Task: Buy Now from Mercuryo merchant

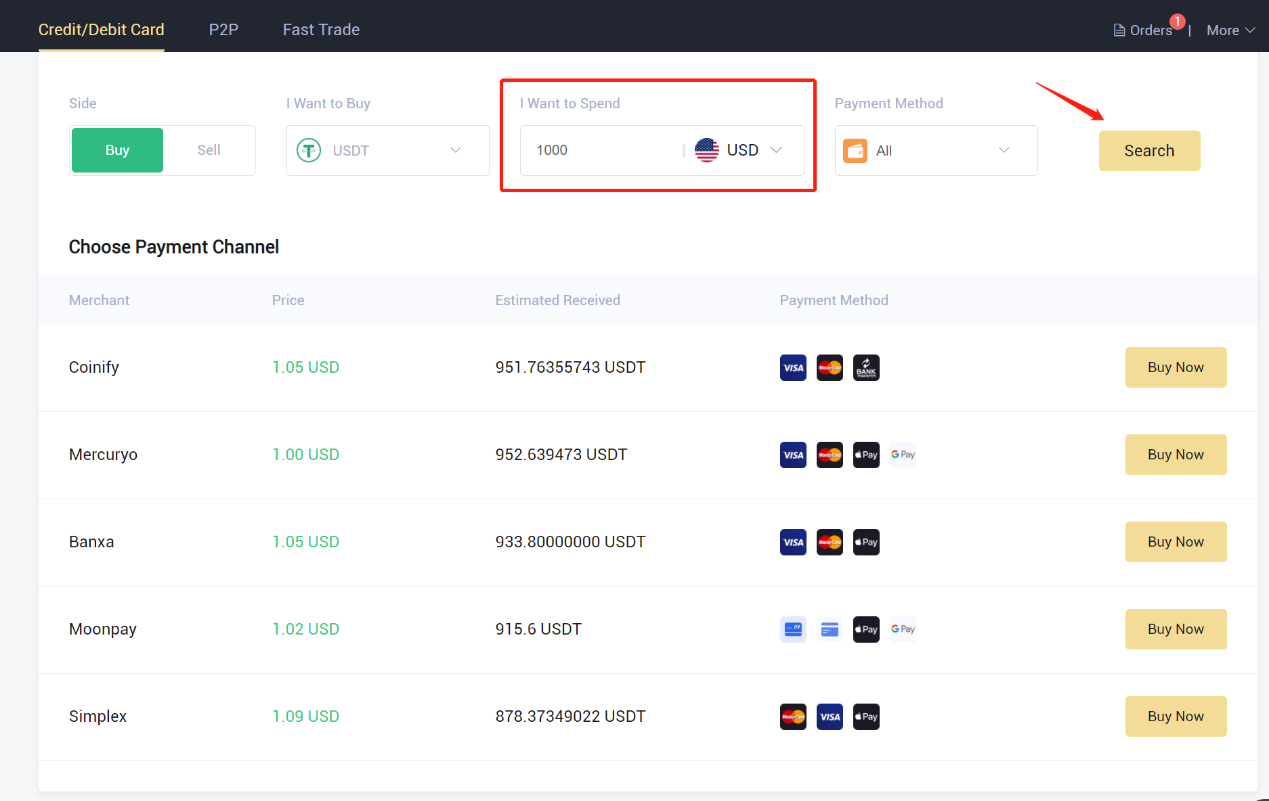Action: pos(1175,454)
